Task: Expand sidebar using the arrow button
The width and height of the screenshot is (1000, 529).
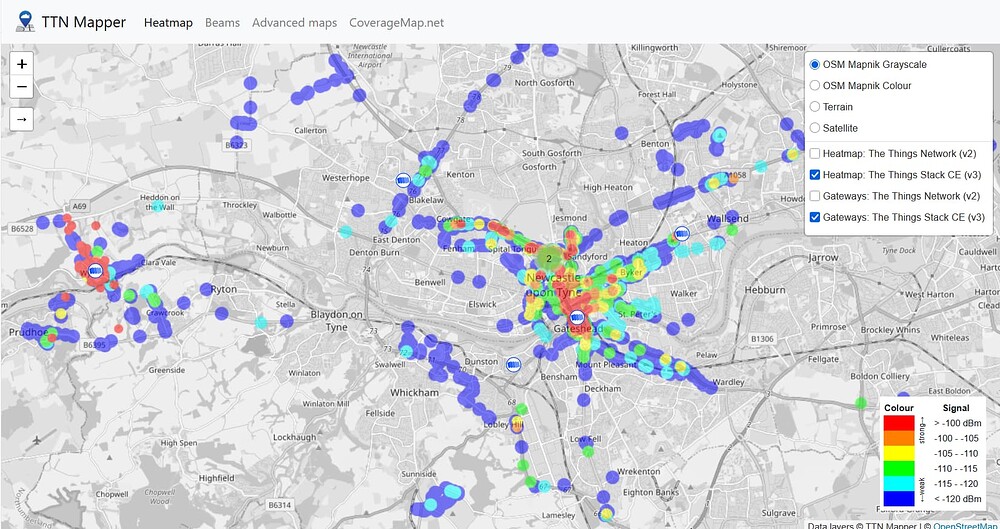Action: 22,119
